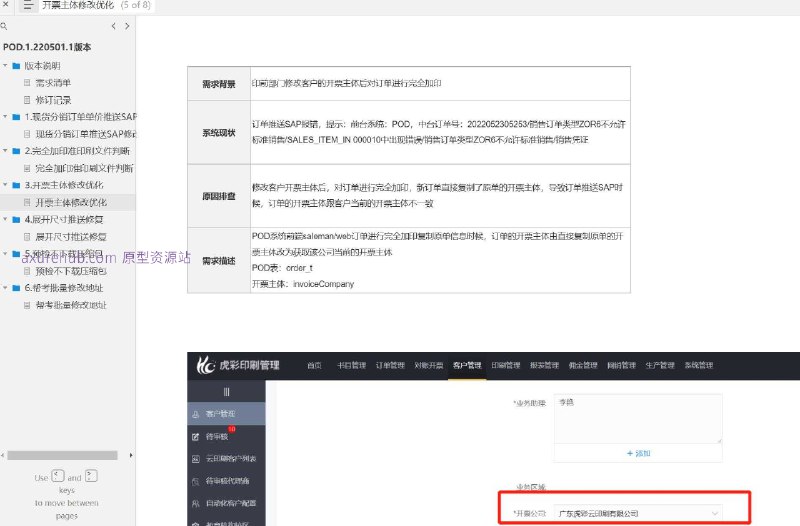
Task: Click the sidebar scrollbar left arrow
Action: pos(3,455)
